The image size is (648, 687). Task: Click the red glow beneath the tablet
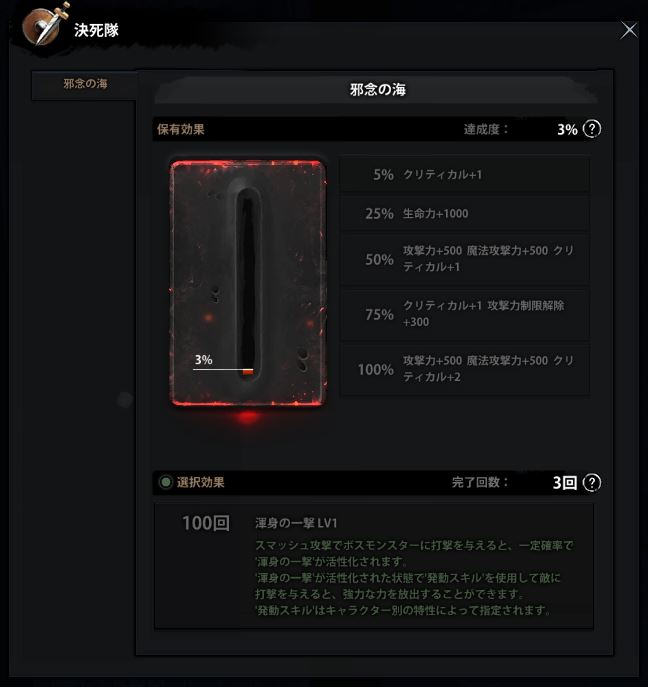click(248, 416)
